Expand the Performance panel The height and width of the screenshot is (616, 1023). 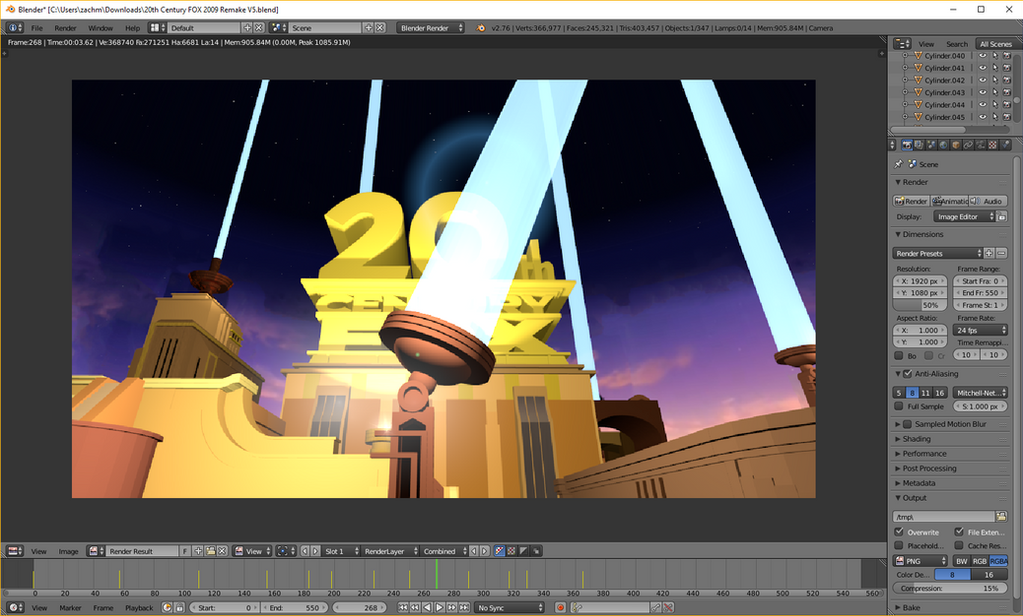pos(924,454)
